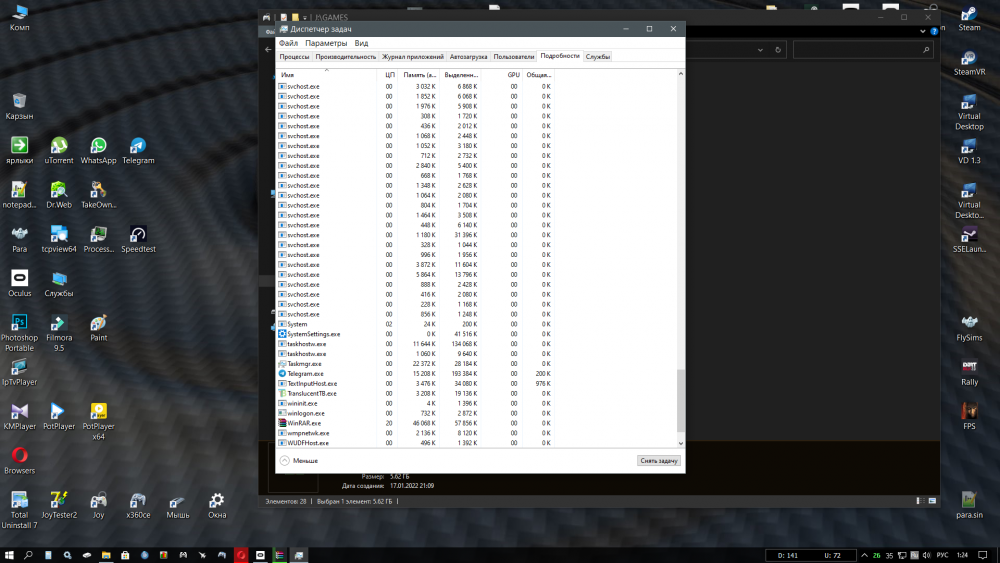Select the Filmora 9.5 desktop icon
1000x563 pixels.
59,333
